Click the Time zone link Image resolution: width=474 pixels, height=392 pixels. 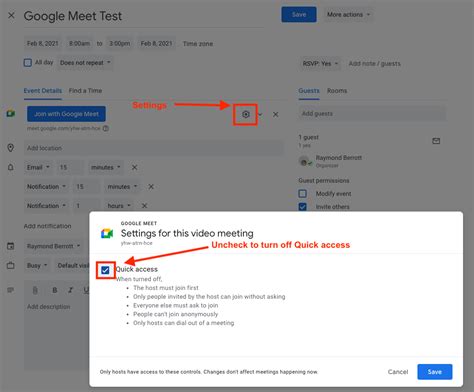click(198, 44)
